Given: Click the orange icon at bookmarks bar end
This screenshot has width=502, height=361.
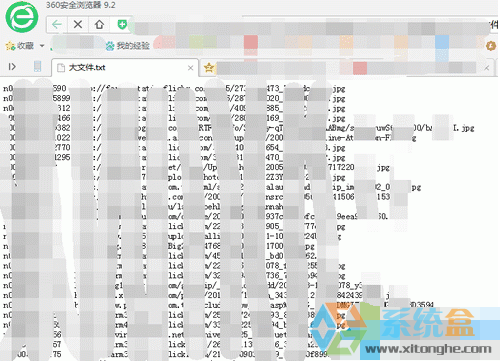Looking at the screenshot, I should point(491,46).
